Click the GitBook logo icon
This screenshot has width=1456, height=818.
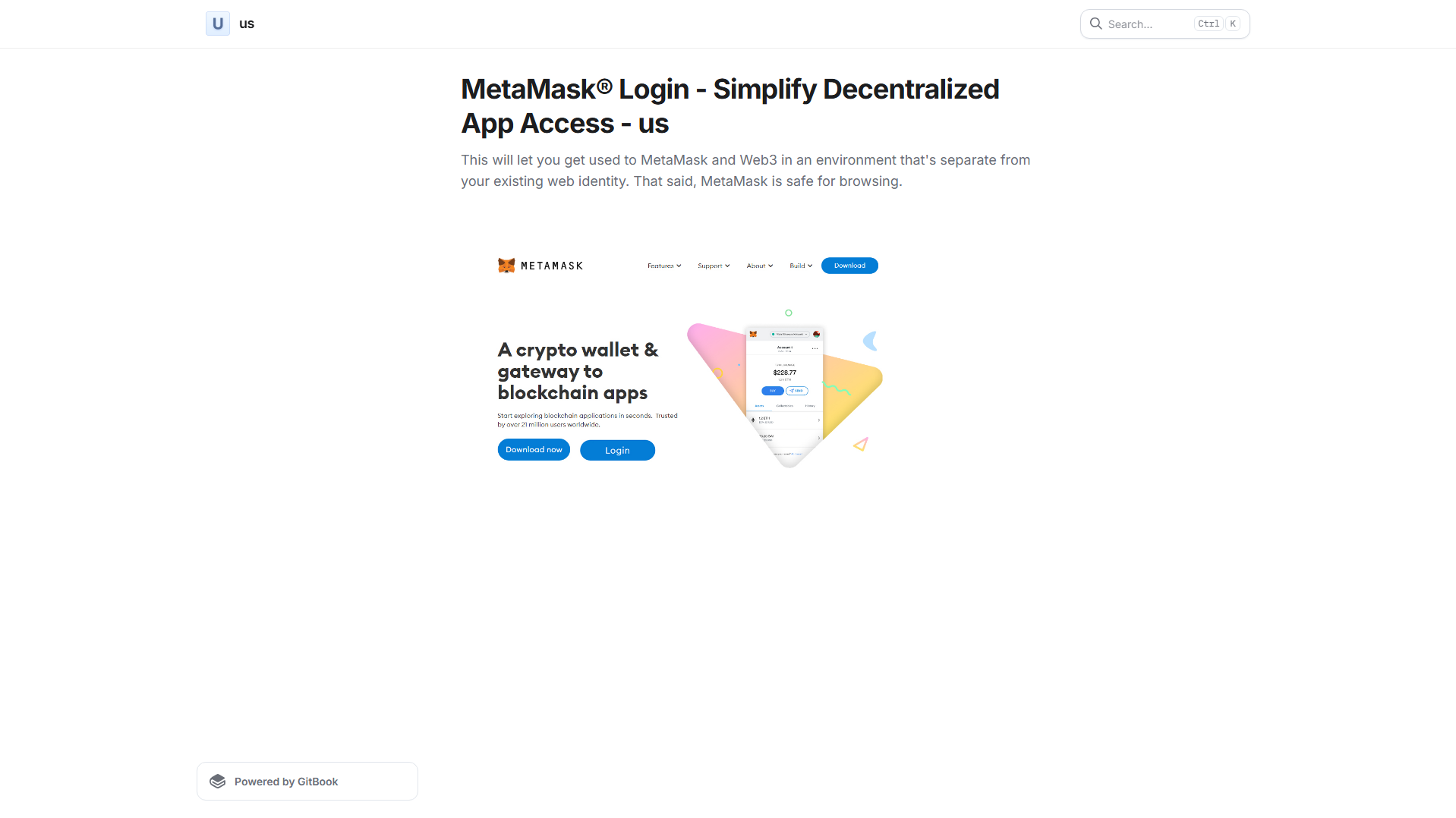tap(218, 782)
